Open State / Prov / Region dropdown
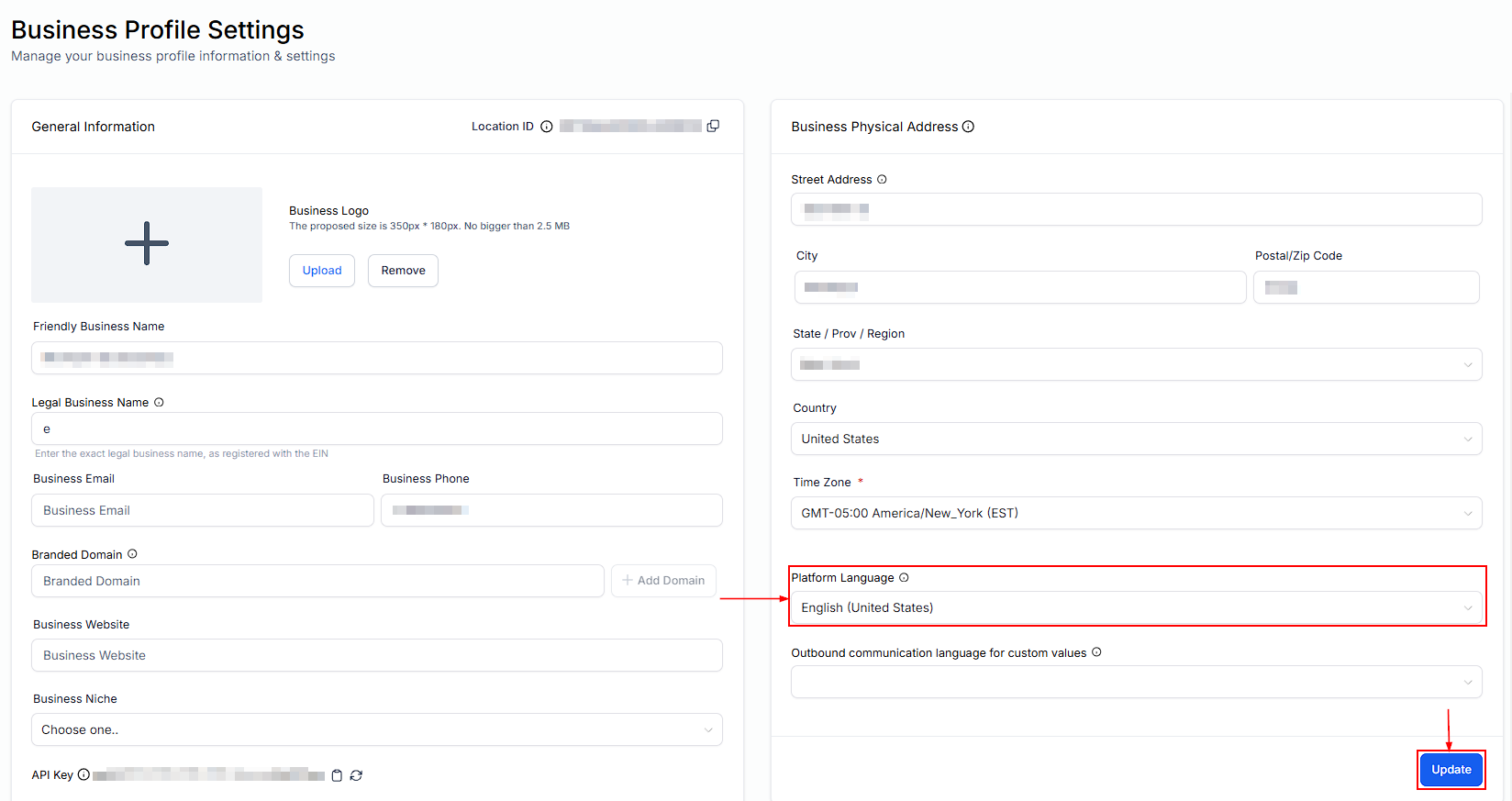1512x801 pixels. (x=1136, y=364)
